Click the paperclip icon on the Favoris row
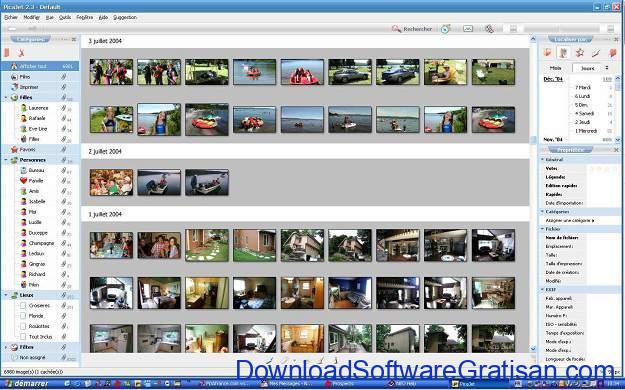This screenshot has height=390, width=625. (64, 149)
